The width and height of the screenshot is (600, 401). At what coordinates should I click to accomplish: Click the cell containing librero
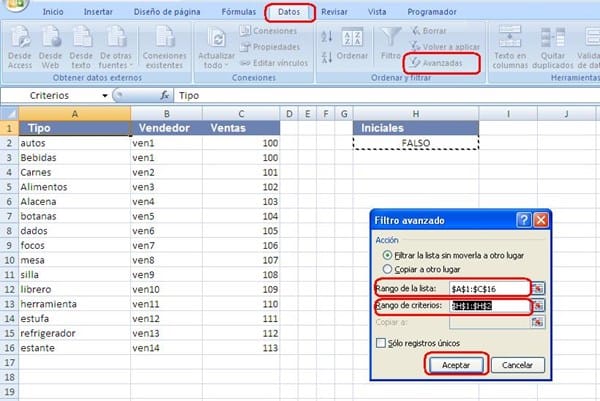75,289
